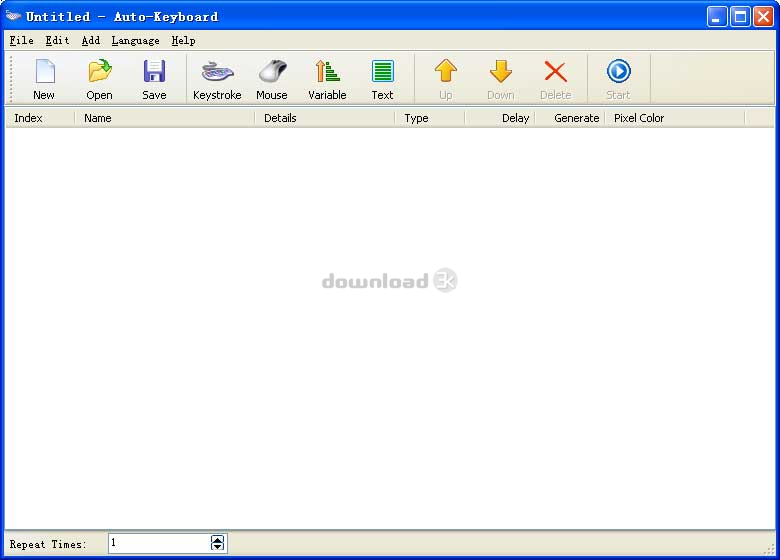Move selected item Down
This screenshot has height=560, width=780.
(500, 79)
